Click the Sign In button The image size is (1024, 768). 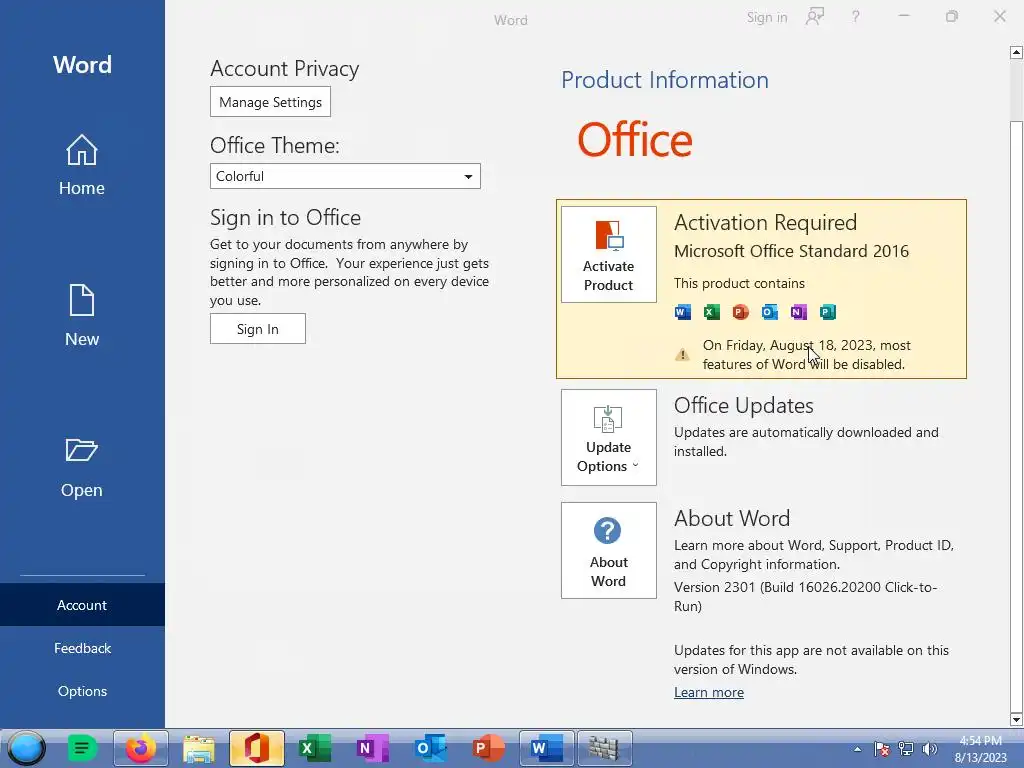[x=257, y=328]
